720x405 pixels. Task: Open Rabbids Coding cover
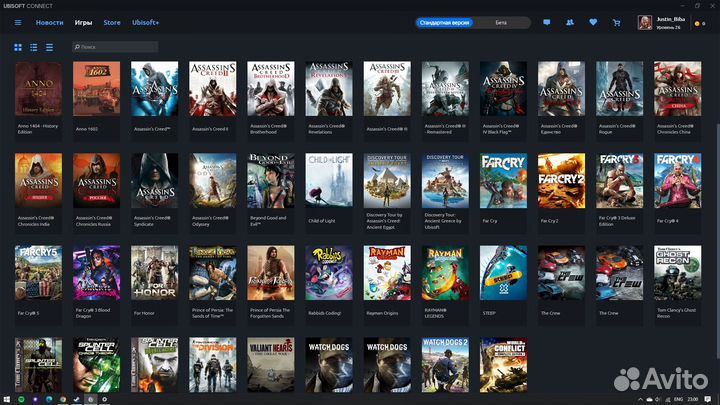[329, 273]
